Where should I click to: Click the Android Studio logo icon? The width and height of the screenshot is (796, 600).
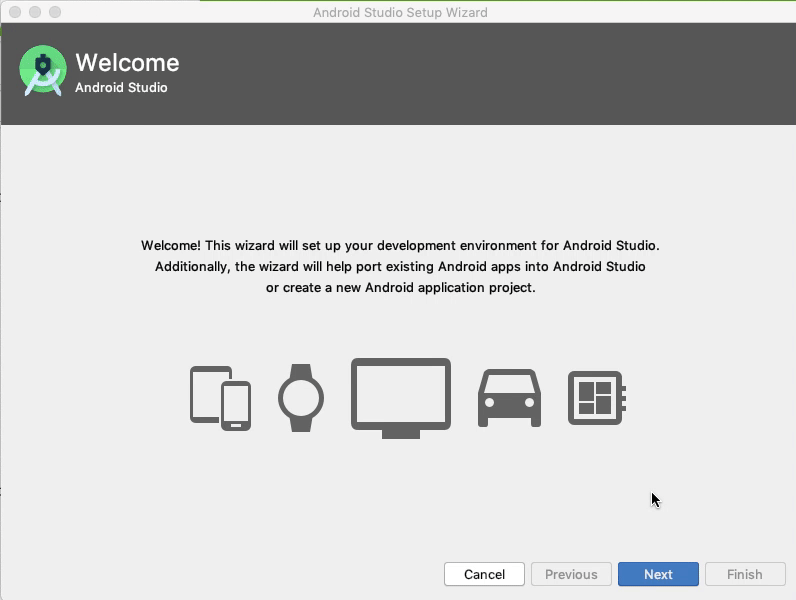tap(43, 71)
